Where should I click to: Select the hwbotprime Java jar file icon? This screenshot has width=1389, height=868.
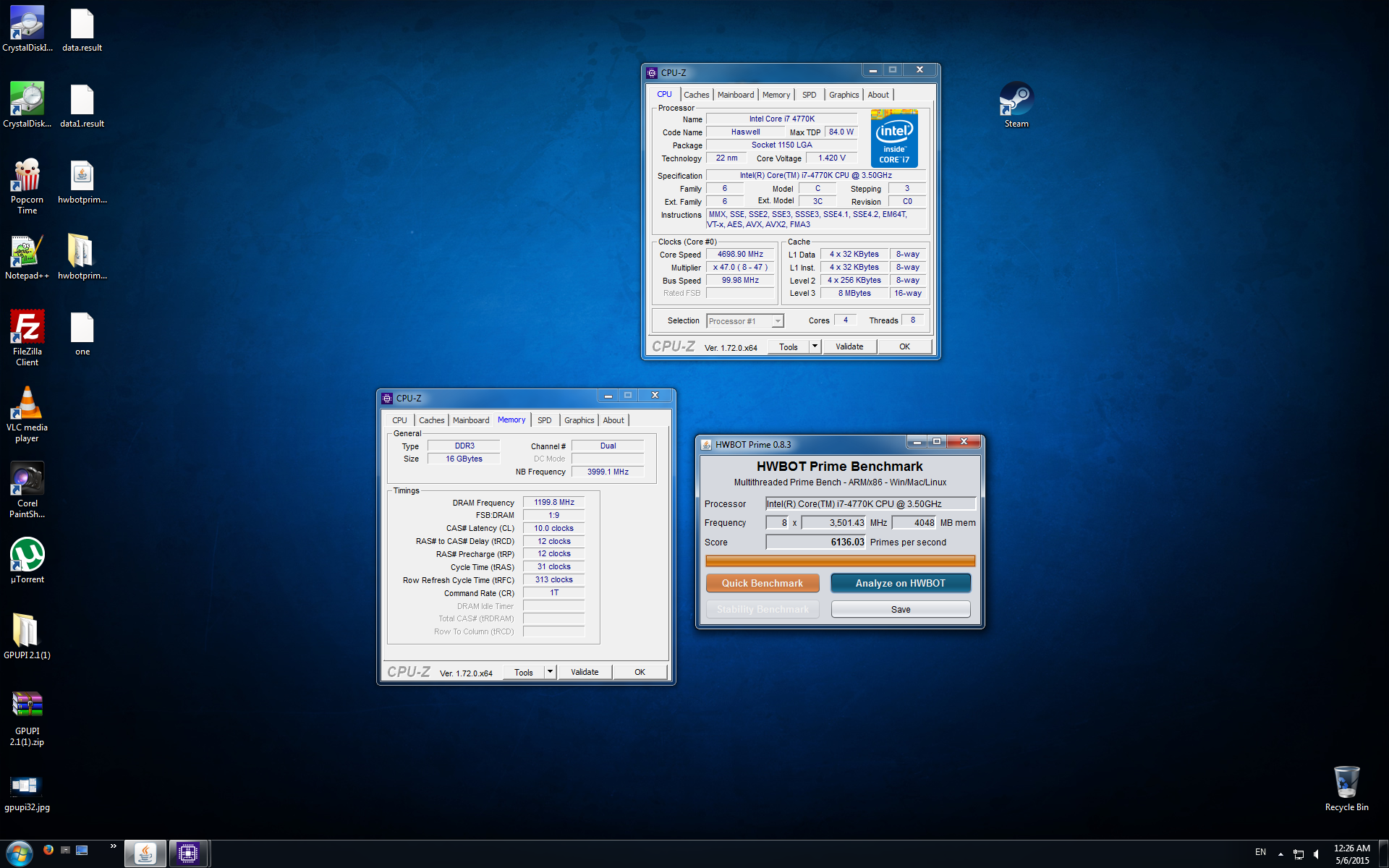tap(82, 181)
